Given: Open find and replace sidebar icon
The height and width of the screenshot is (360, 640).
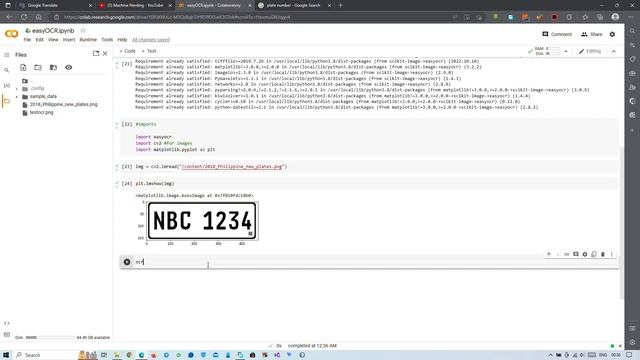Looking at the screenshot, I should click(7, 70).
